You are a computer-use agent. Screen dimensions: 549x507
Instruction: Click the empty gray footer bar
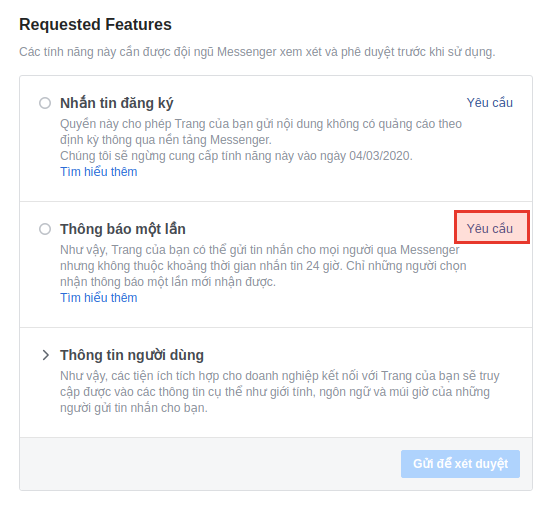[x=210, y=464]
